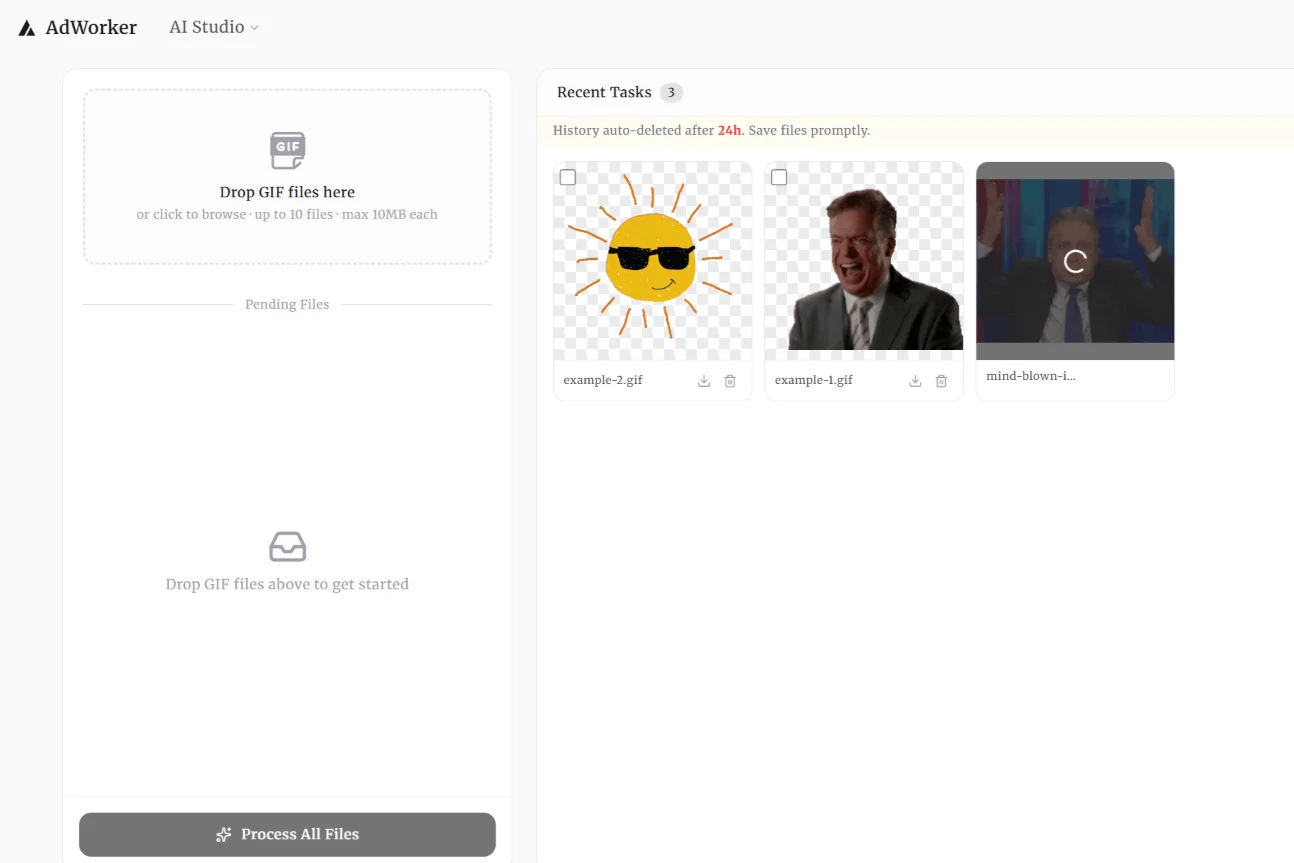Delete the example-1.gif task

(x=941, y=381)
